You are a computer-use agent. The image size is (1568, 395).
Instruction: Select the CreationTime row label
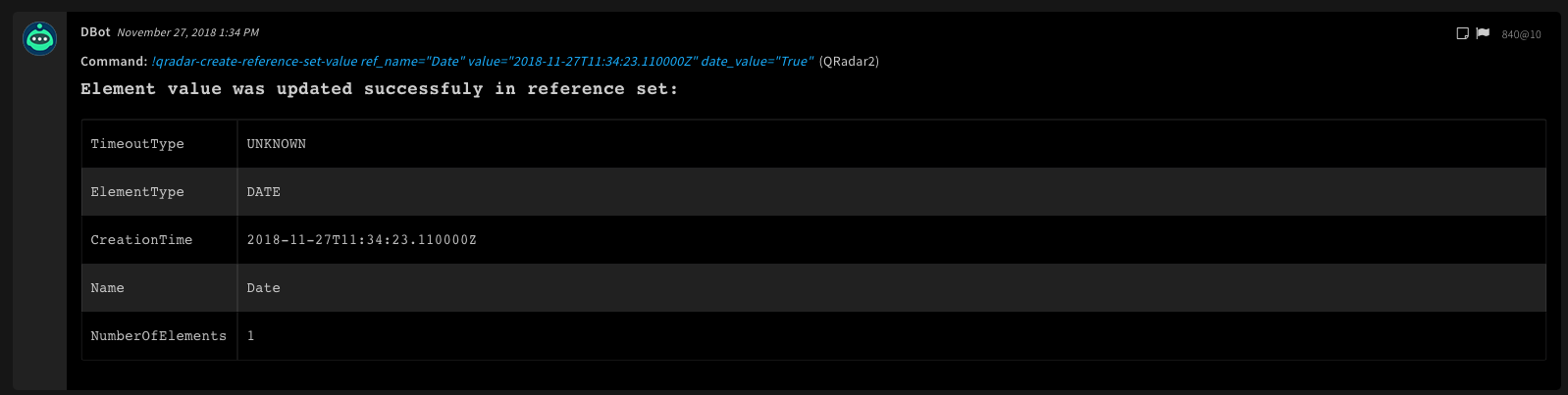click(x=141, y=240)
